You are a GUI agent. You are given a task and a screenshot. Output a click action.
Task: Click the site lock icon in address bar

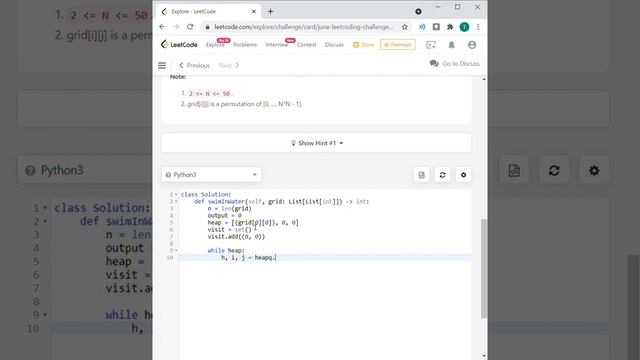[207, 27]
